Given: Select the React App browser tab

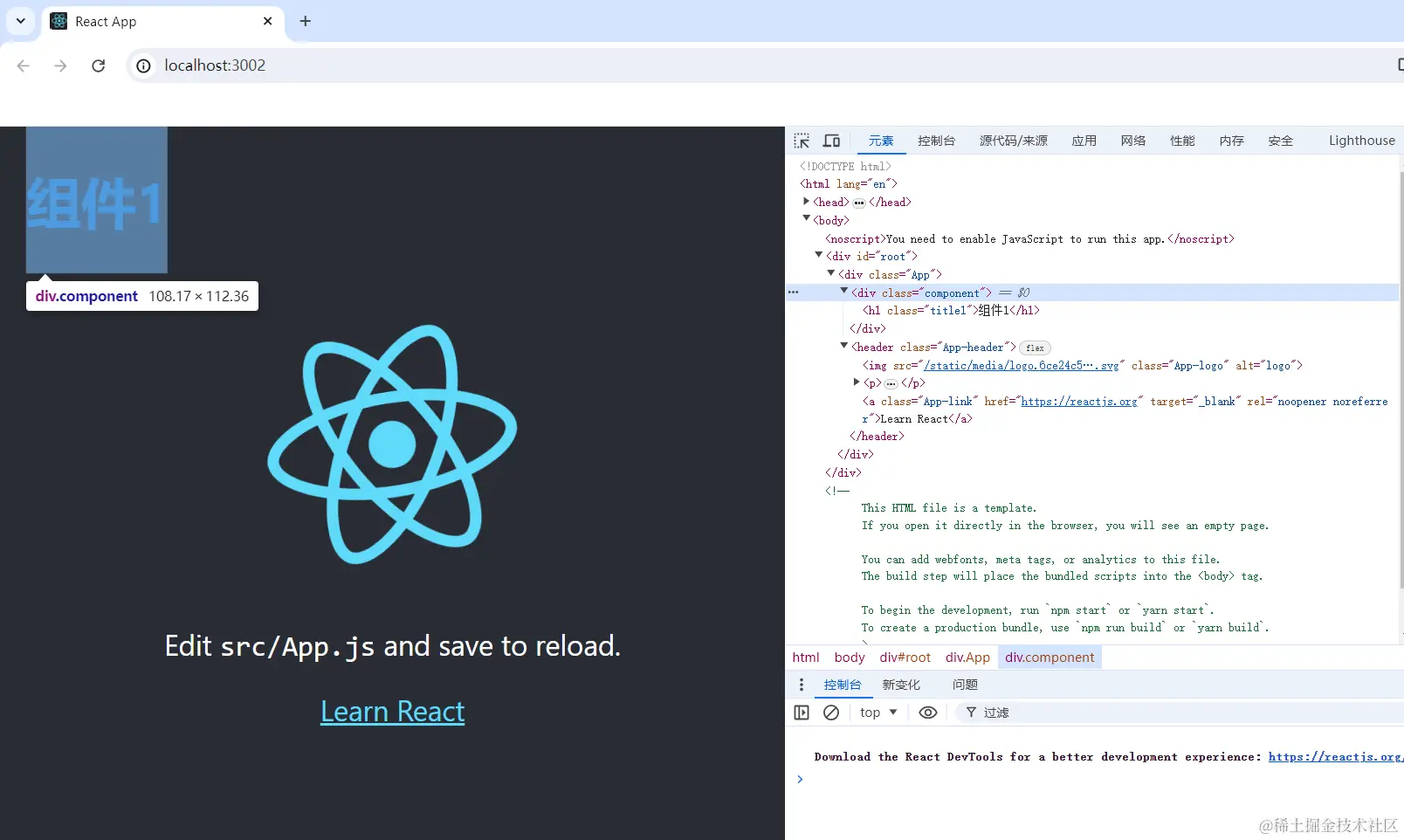Looking at the screenshot, I should 162,21.
